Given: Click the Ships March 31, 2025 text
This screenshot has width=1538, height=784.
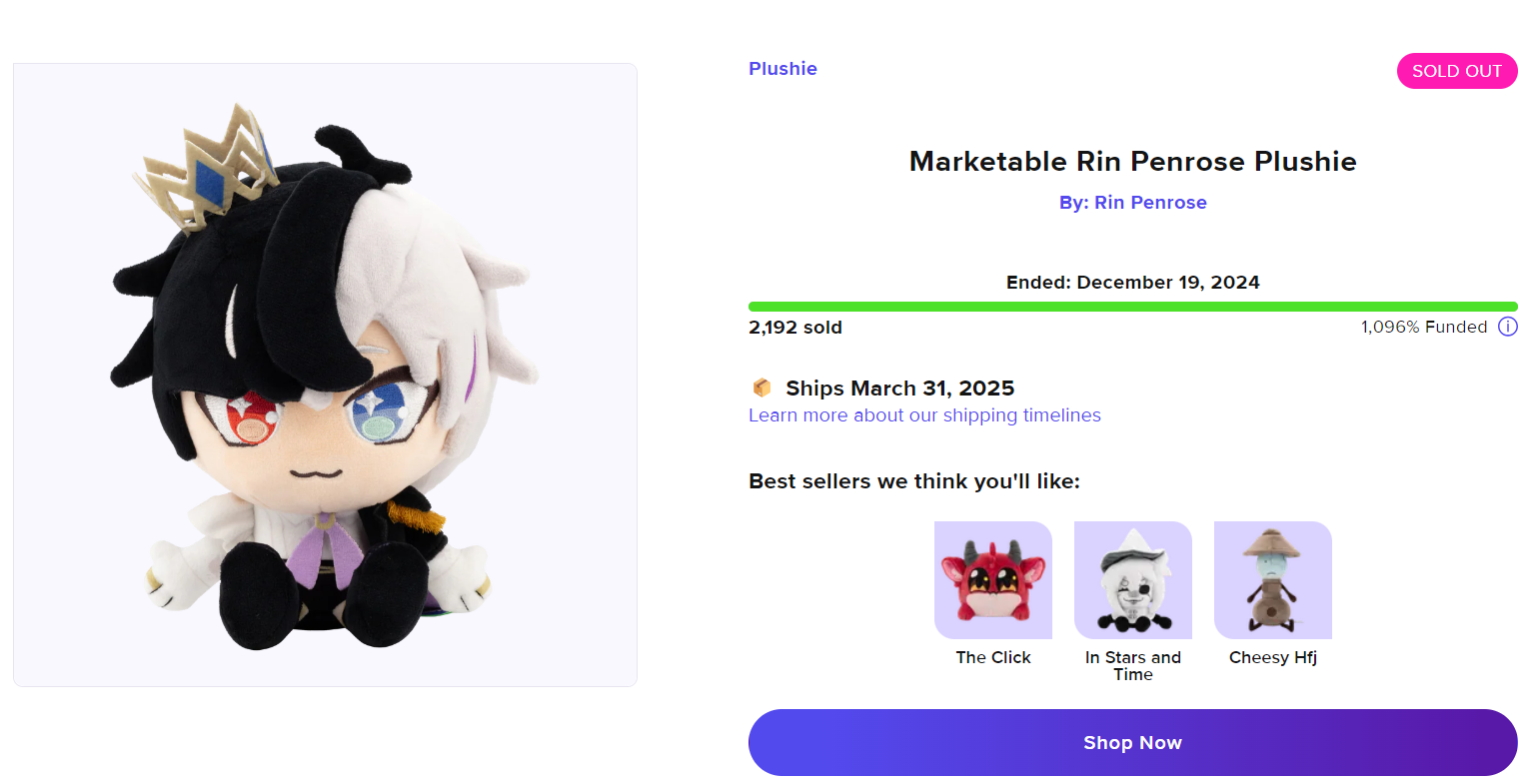Looking at the screenshot, I should [x=899, y=389].
